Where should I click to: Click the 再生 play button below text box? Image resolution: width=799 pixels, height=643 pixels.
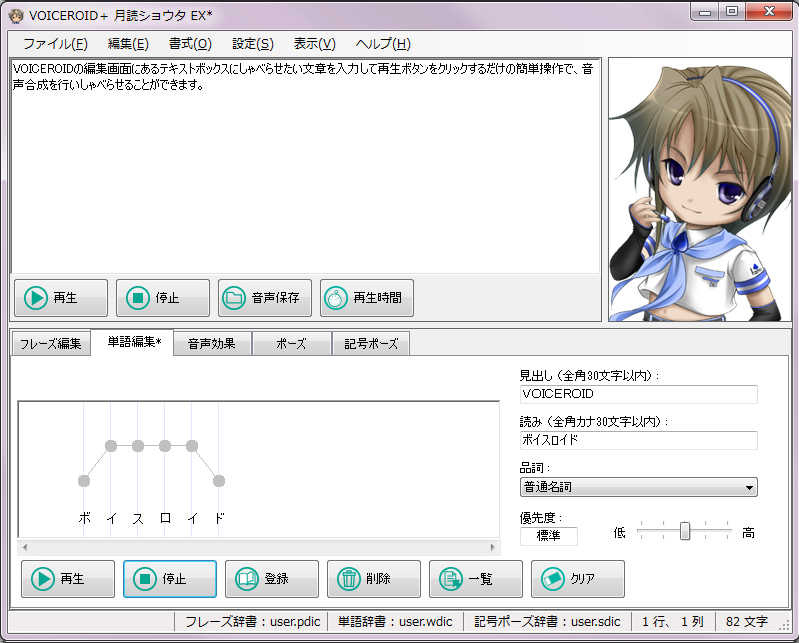(61, 298)
